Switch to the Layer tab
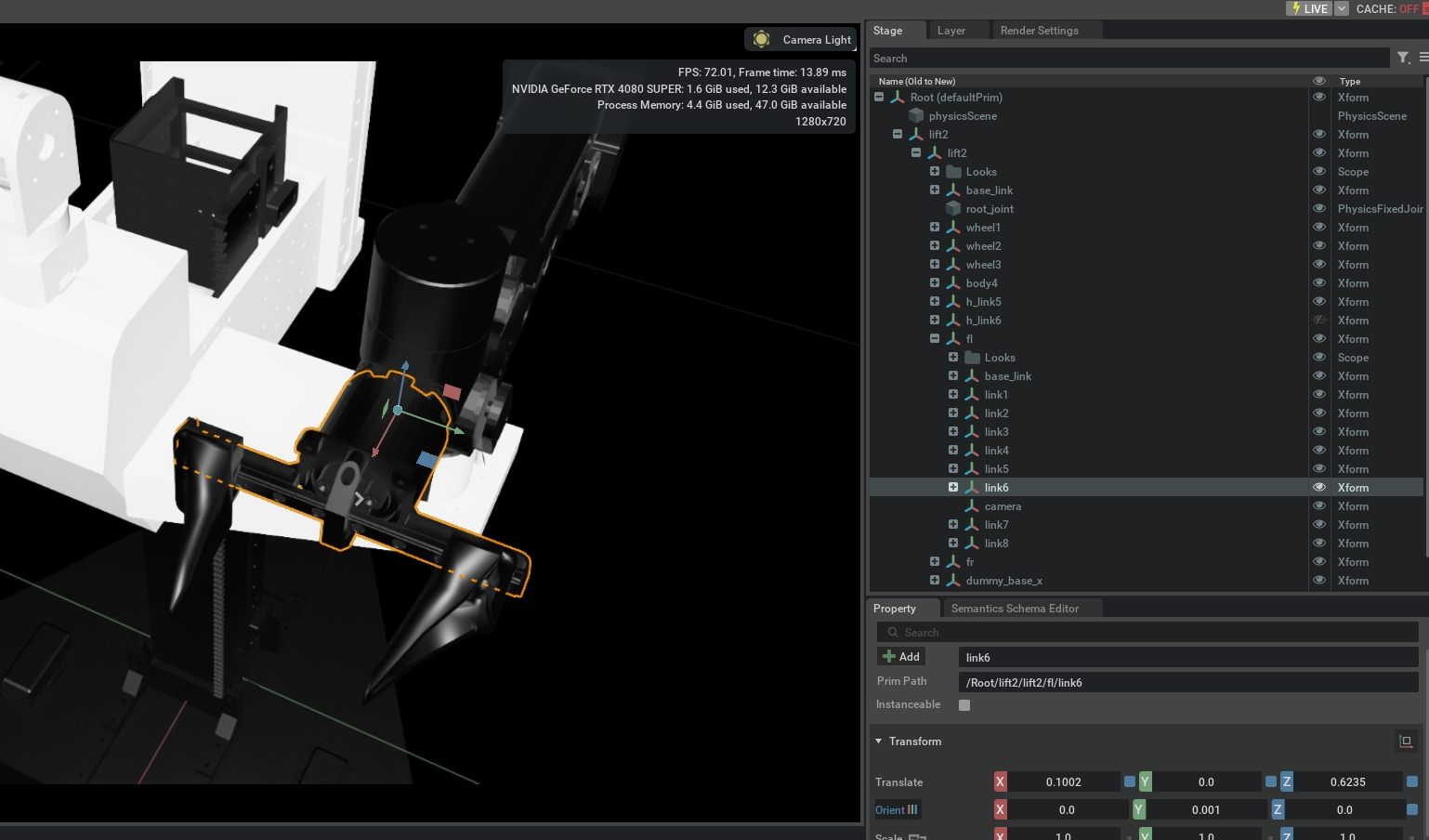The image size is (1429, 840). click(x=950, y=31)
